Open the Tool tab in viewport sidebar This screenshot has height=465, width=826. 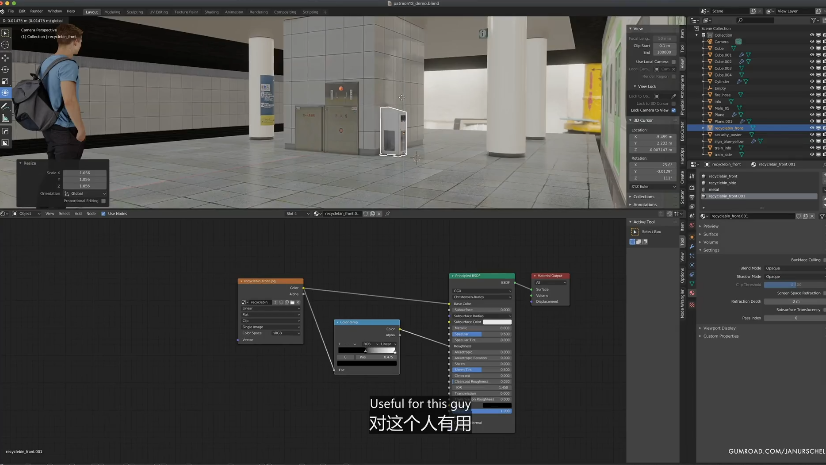point(683,48)
